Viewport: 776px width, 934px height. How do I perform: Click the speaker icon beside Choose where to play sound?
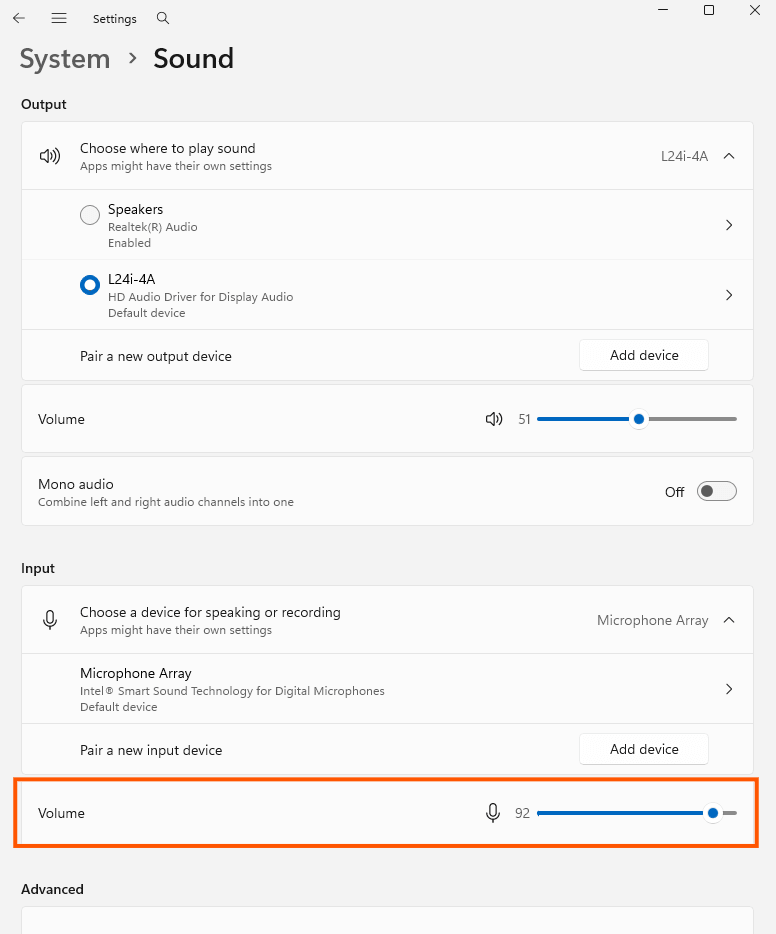click(49, 156)
